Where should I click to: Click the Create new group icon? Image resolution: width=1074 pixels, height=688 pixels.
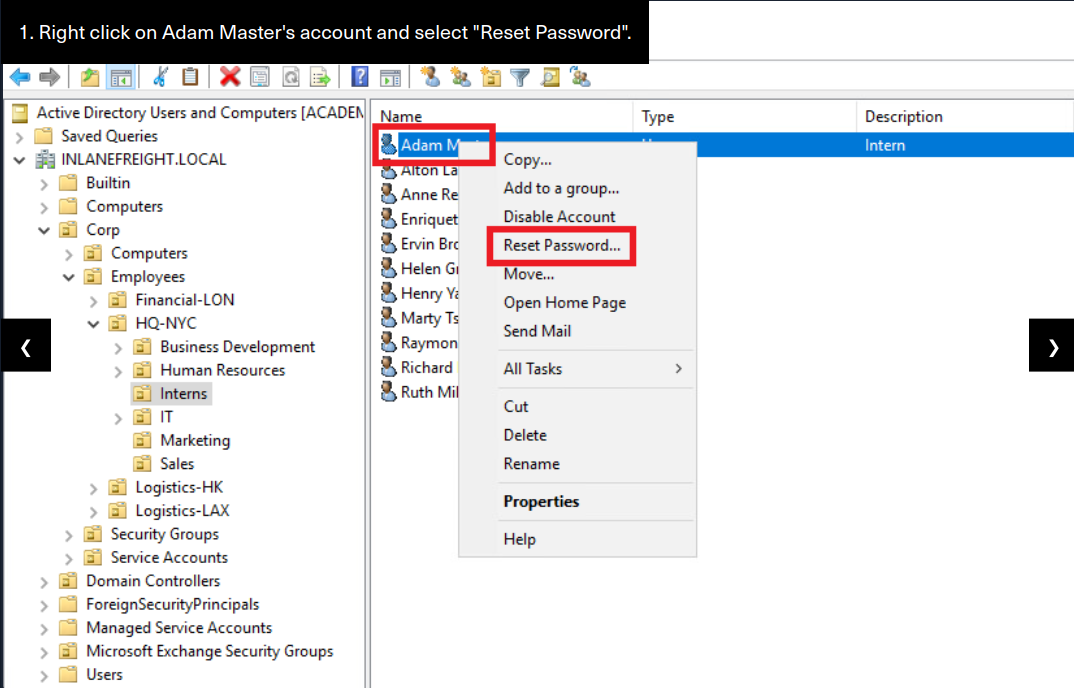[x=460, y=77]
